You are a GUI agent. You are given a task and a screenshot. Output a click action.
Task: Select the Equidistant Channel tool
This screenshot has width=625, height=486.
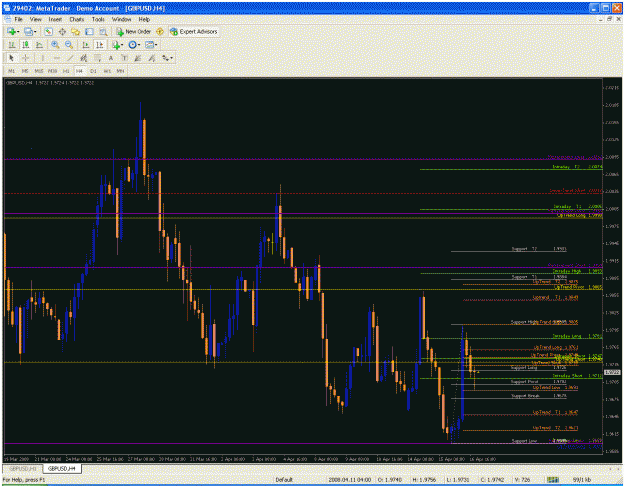(x=83, y=58)
